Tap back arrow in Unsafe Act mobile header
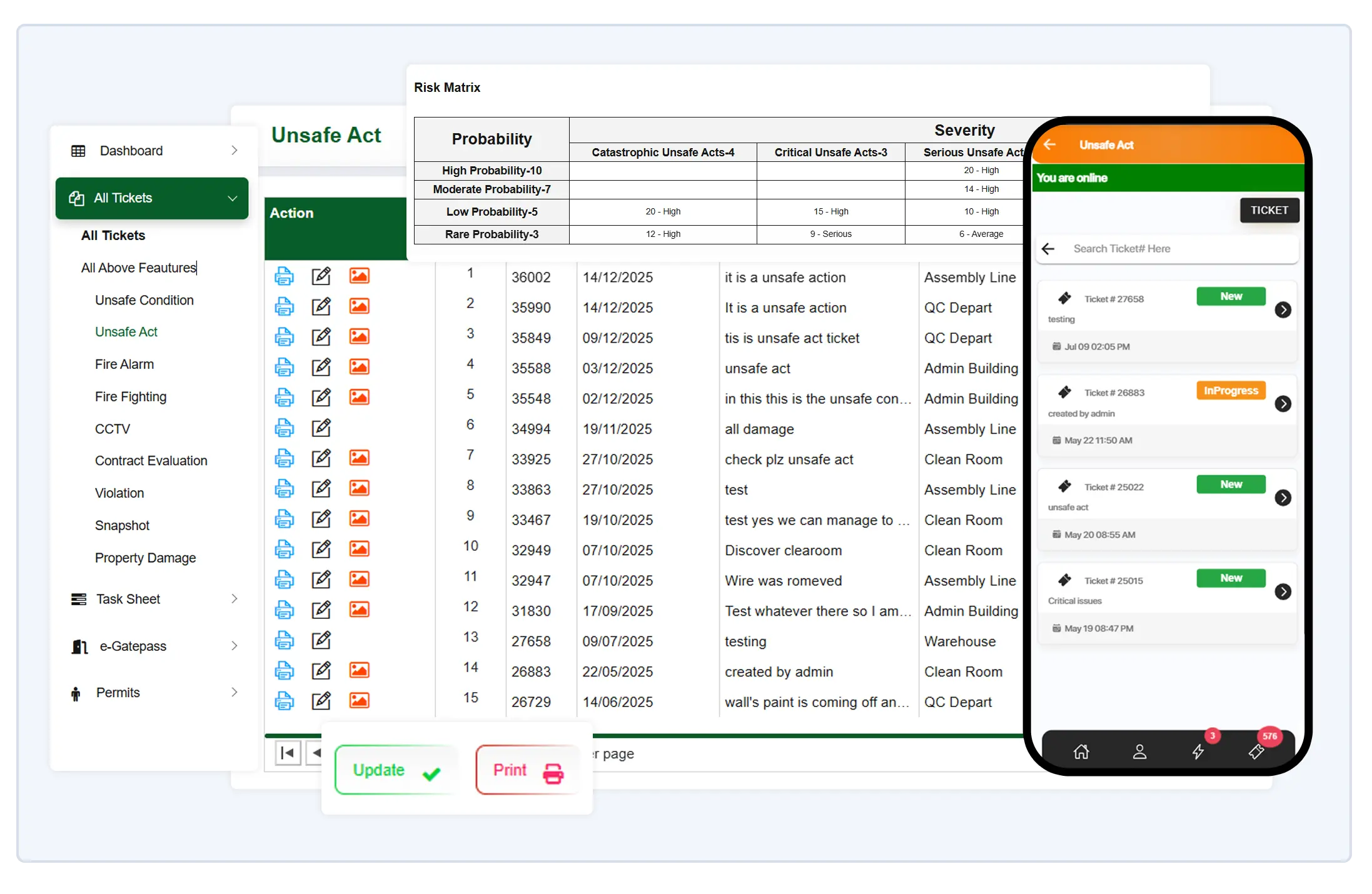Screen dimensions: 1372x894 coord(1049,144)
